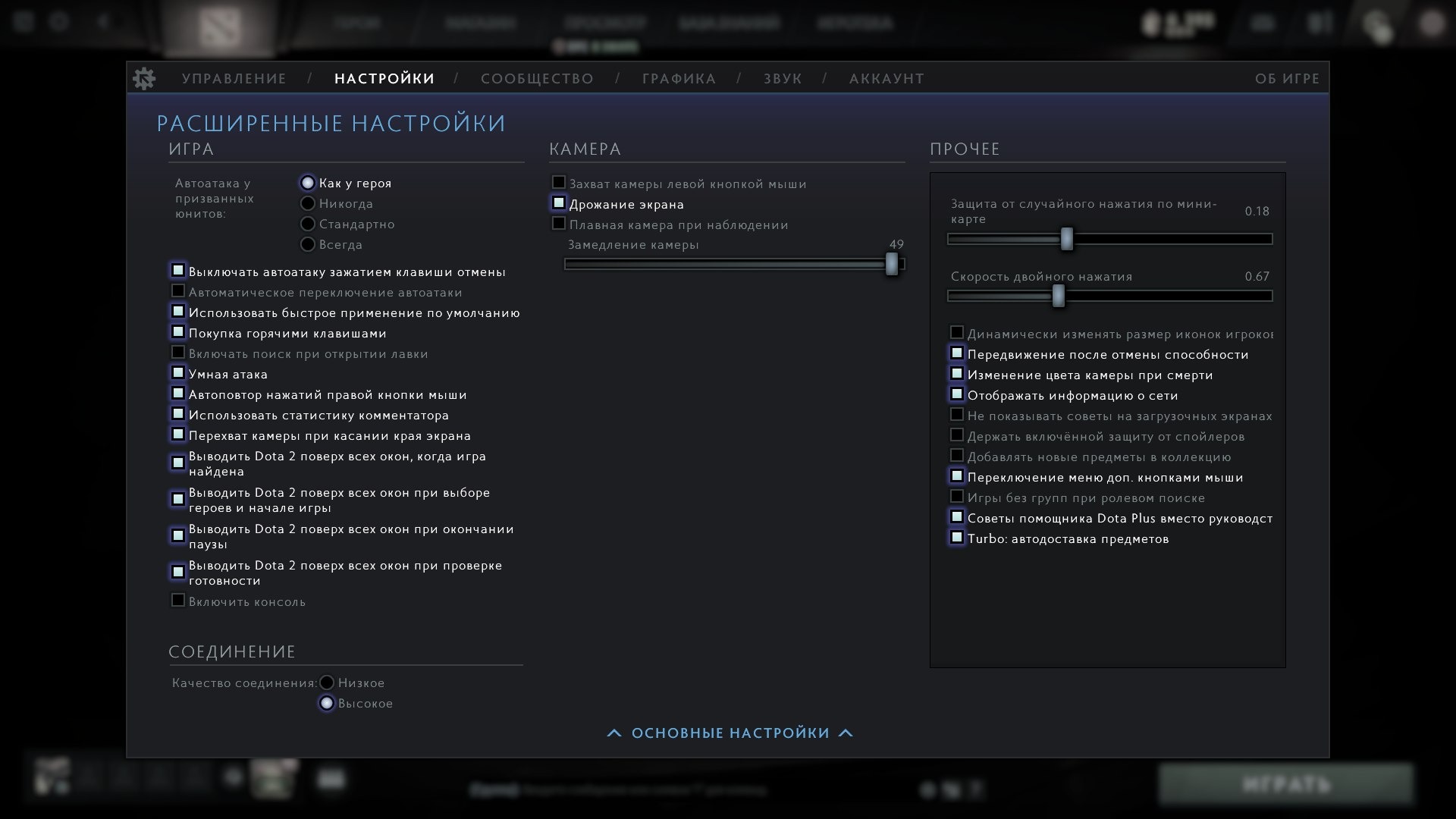Viewport: 1456px width, 819px height.
Task: Click the Замедление камеры slider handle
Action: (892, 264)
